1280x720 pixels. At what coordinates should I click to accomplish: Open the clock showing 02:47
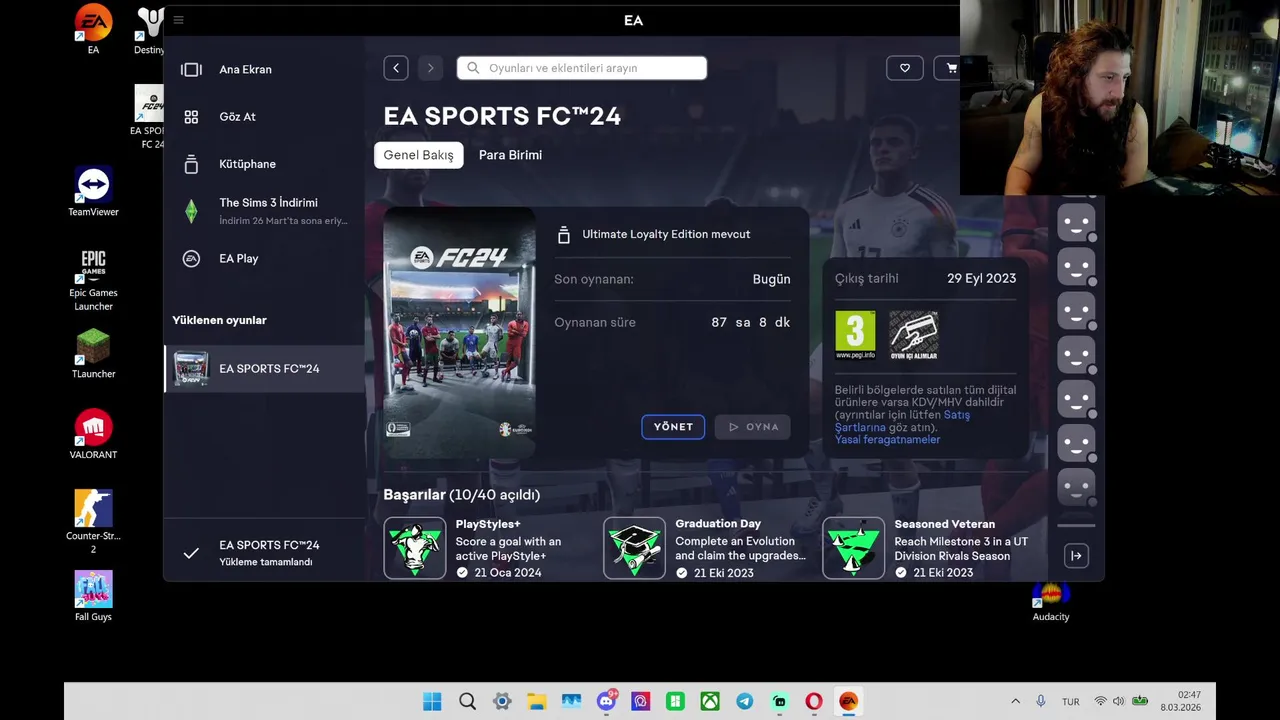tap(1181, 702)
